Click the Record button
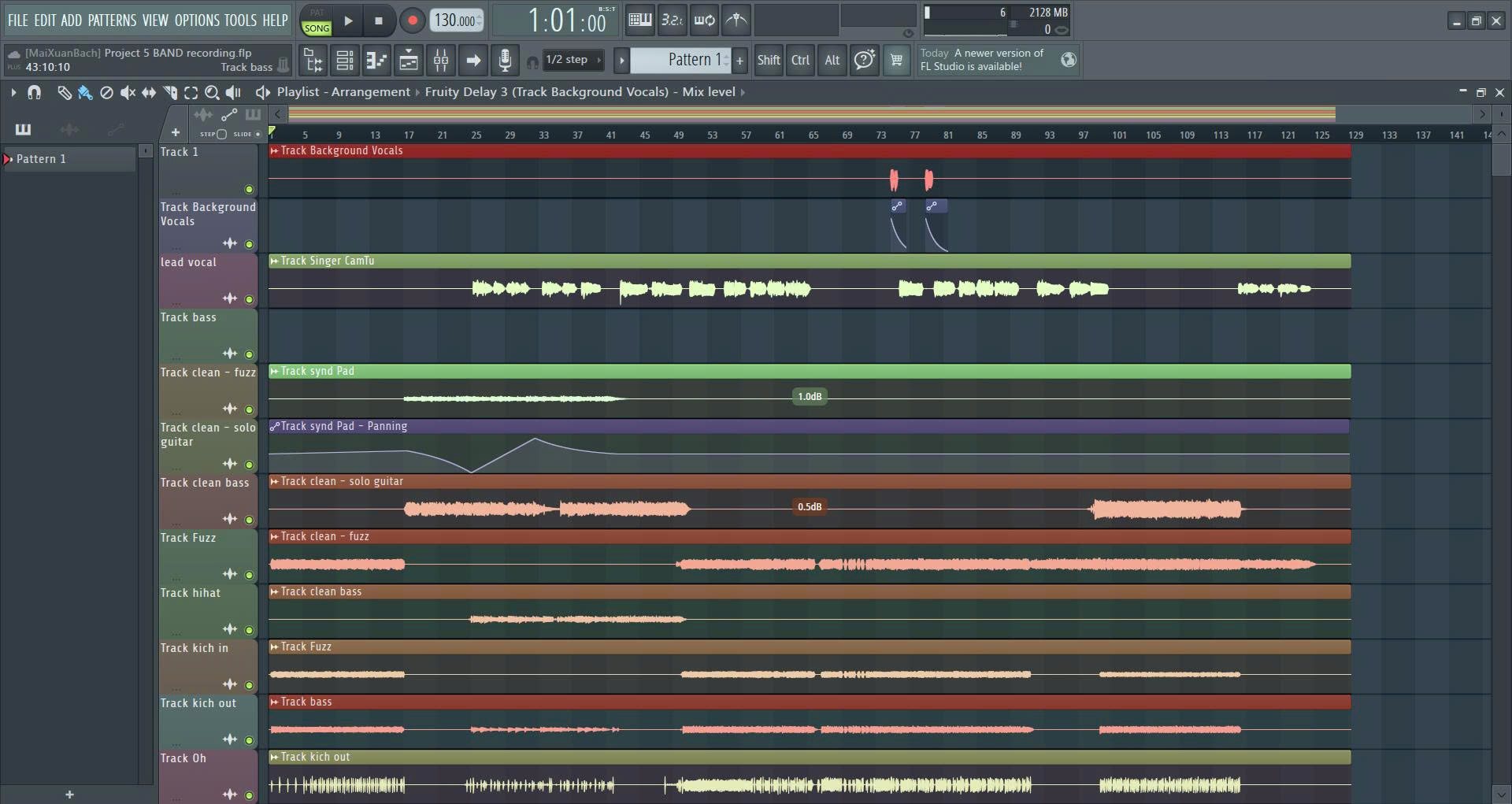This screenshot has height=804, width=1512. (x=412, y=20)
